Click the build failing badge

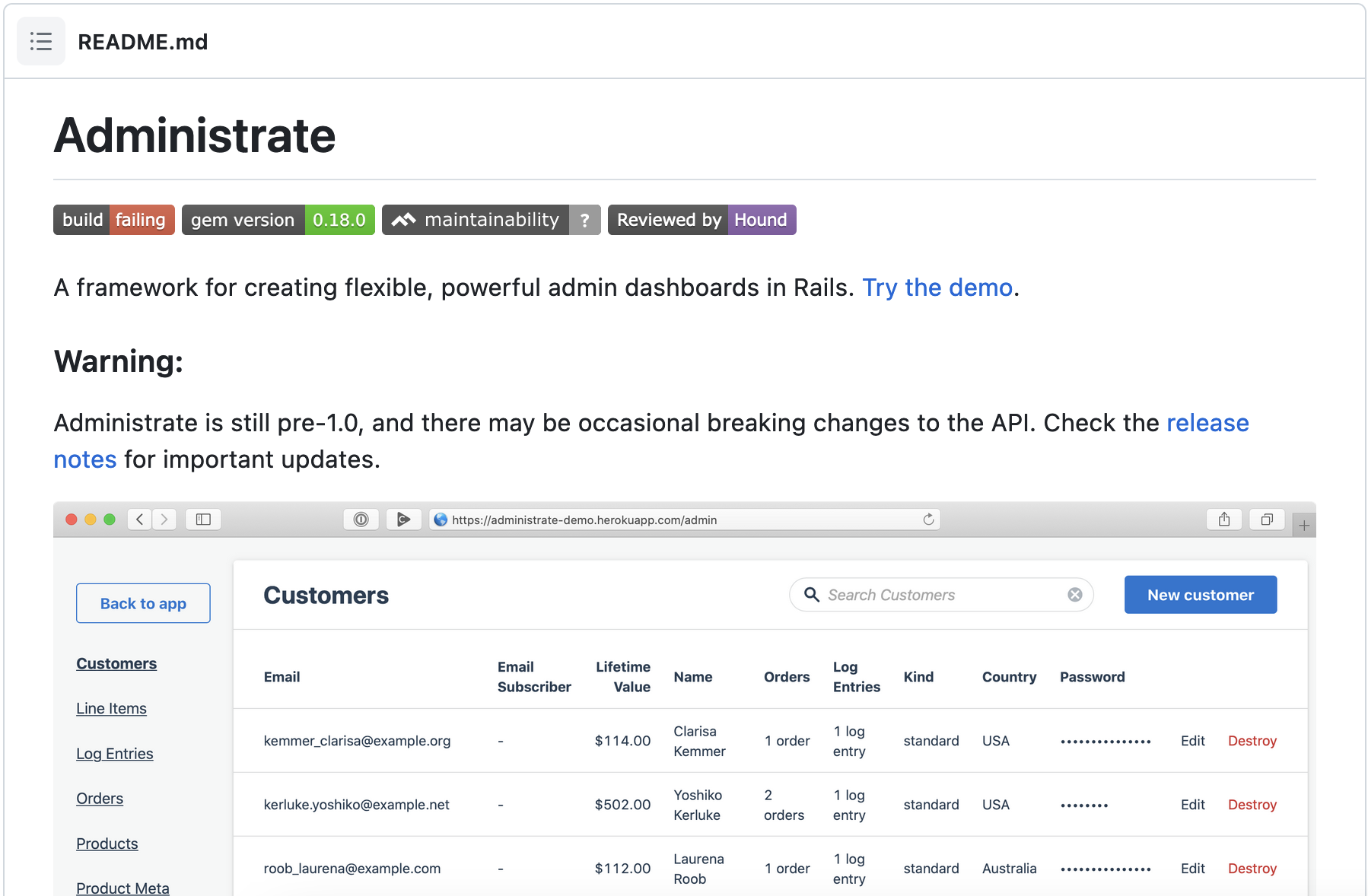[x=114, y=220]
